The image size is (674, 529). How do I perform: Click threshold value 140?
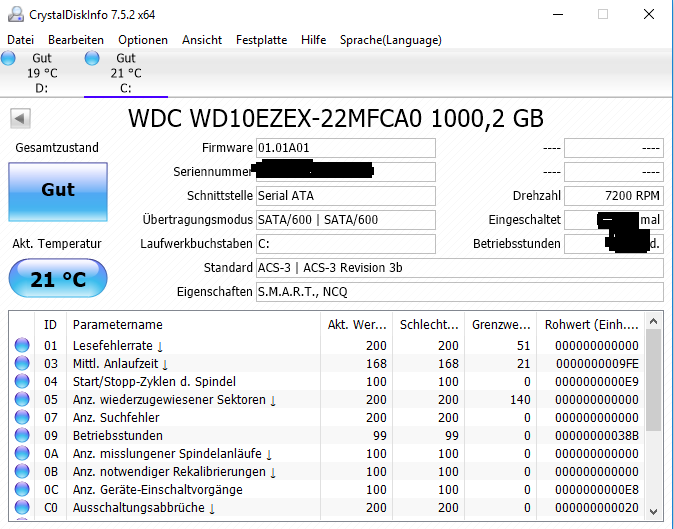(520, 400)
